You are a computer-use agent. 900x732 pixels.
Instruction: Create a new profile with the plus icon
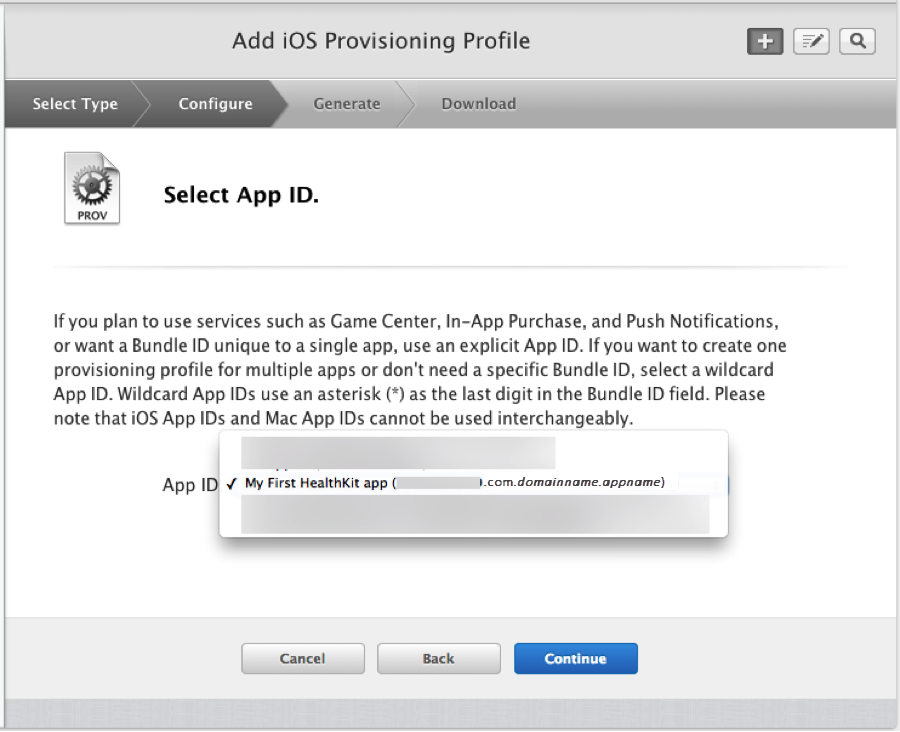(x=764, y=41)
